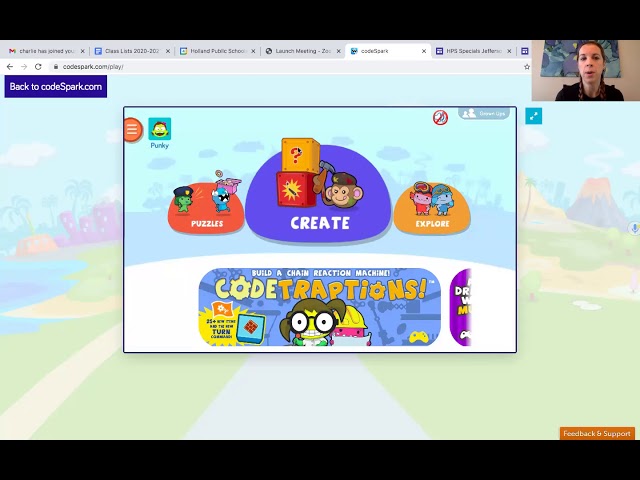Toggle the muted sound icon
The image size is (640, 480).
click(440, 118)
